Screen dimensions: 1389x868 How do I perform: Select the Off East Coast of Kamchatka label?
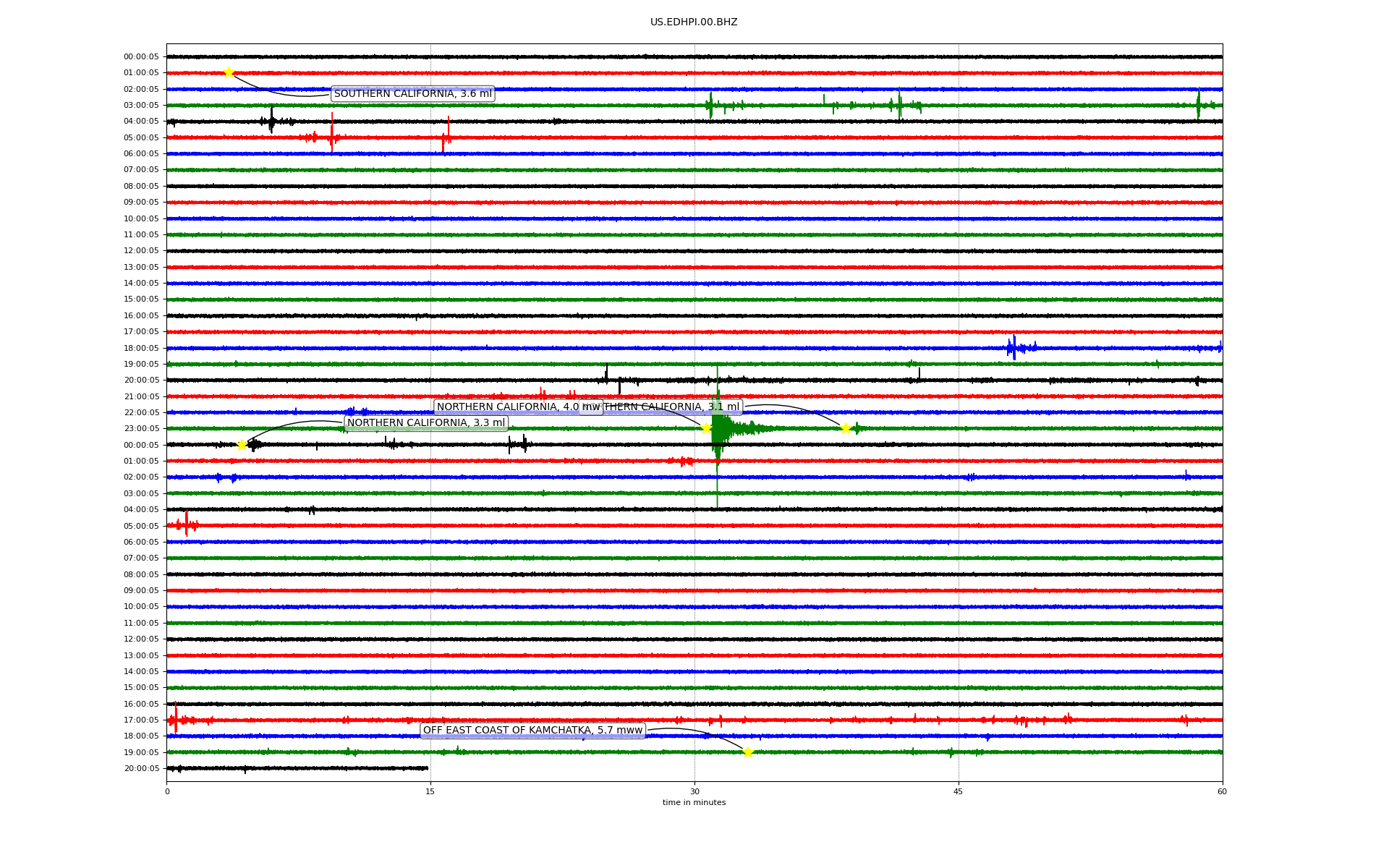pyautogui.click(x=532, y=731)
